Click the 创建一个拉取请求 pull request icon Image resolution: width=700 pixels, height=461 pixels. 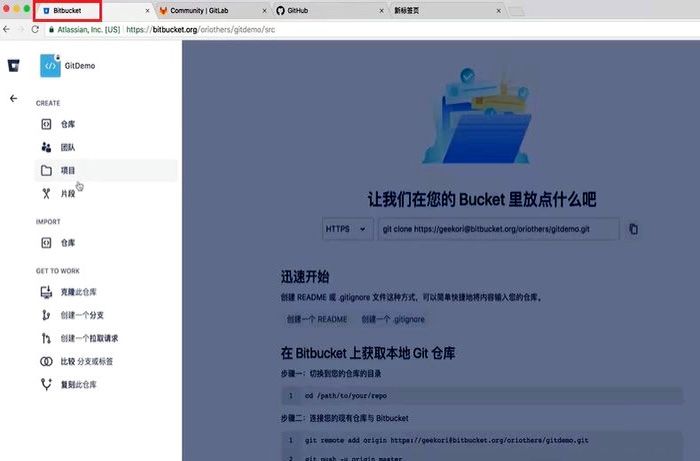(46, 338)
